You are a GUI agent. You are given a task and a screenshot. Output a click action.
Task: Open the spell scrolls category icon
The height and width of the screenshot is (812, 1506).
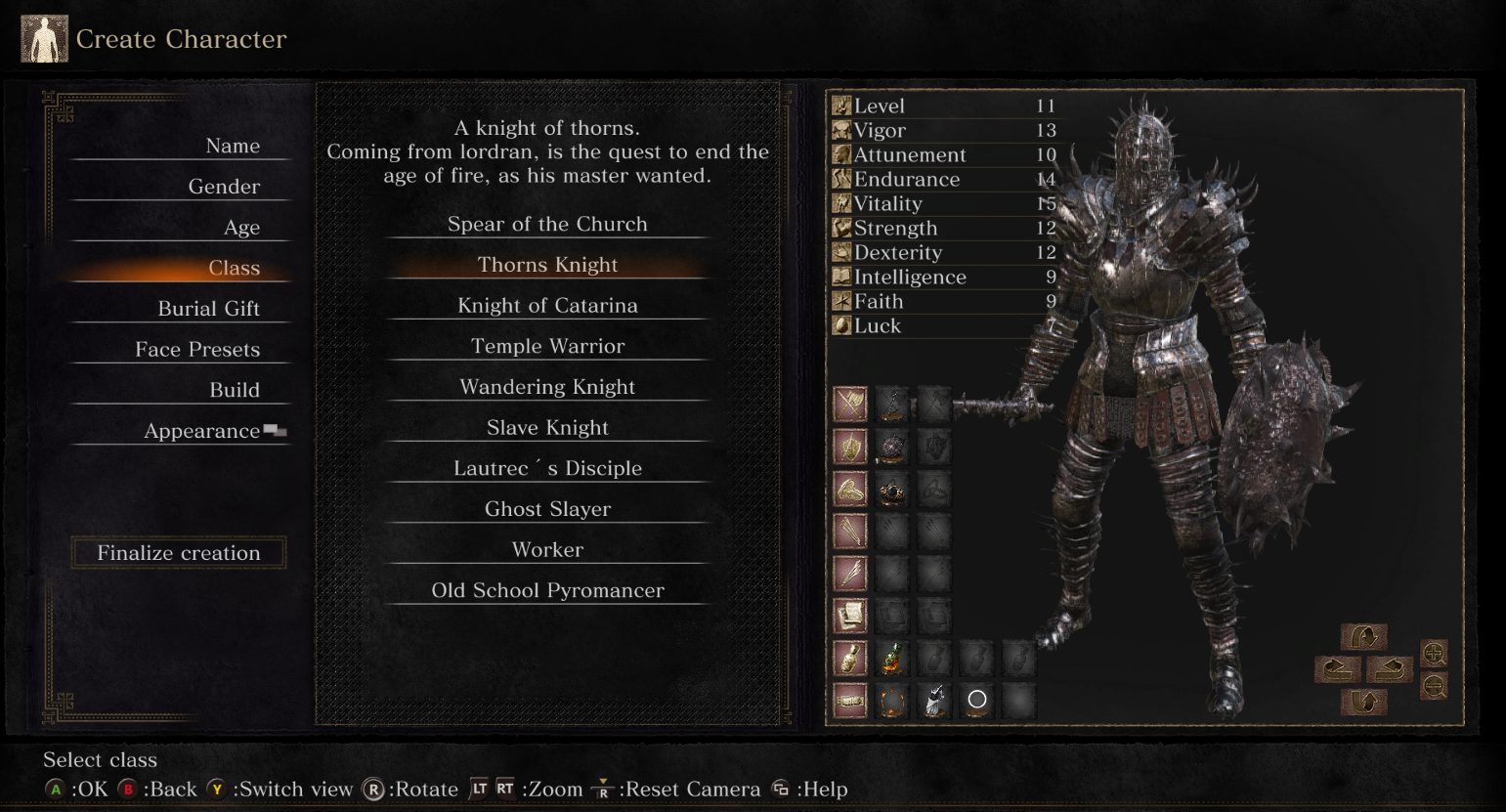tap(850, 616)
